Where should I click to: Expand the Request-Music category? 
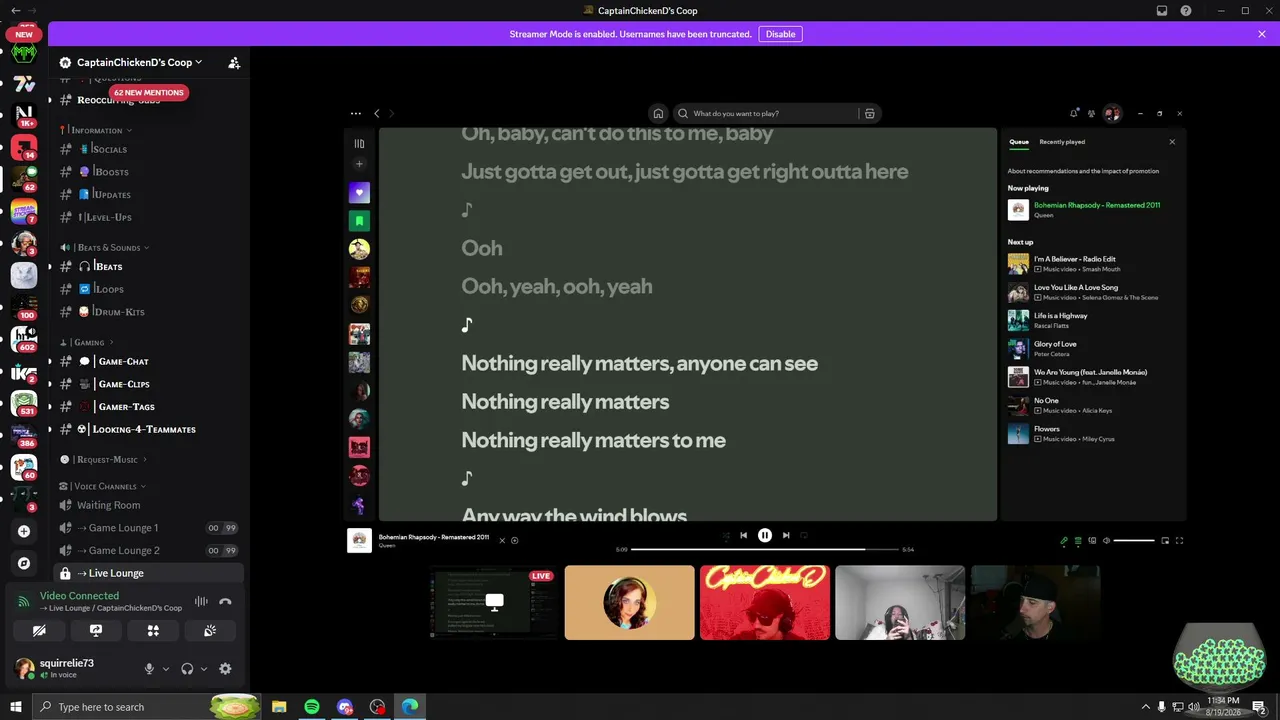(x=104, y=460)
